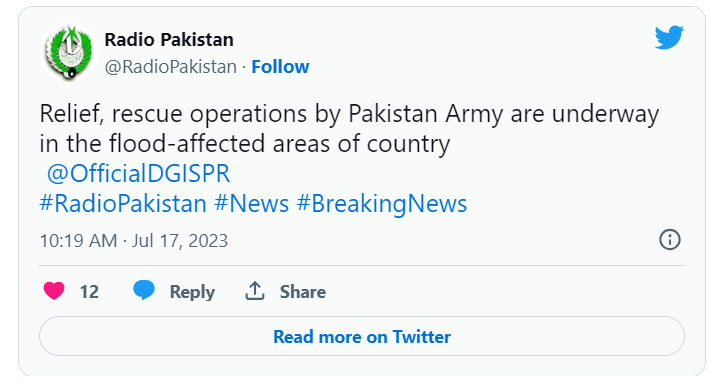The width and height of the screenshot is (710, 382).
Task: Click the Reply text label
Action: tap(192, 292)
